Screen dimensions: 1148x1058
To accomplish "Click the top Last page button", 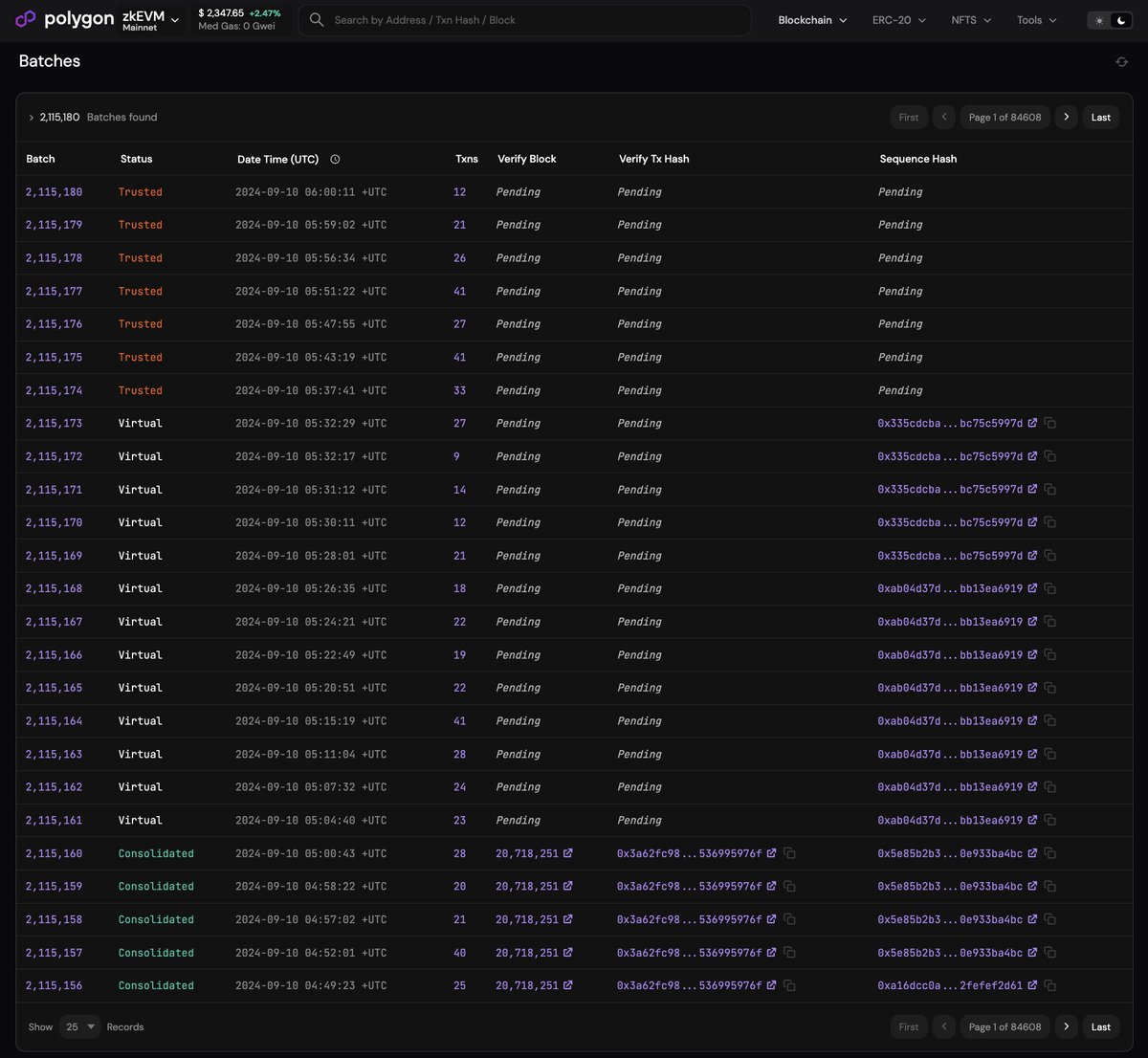I will tap(1101, 117).
